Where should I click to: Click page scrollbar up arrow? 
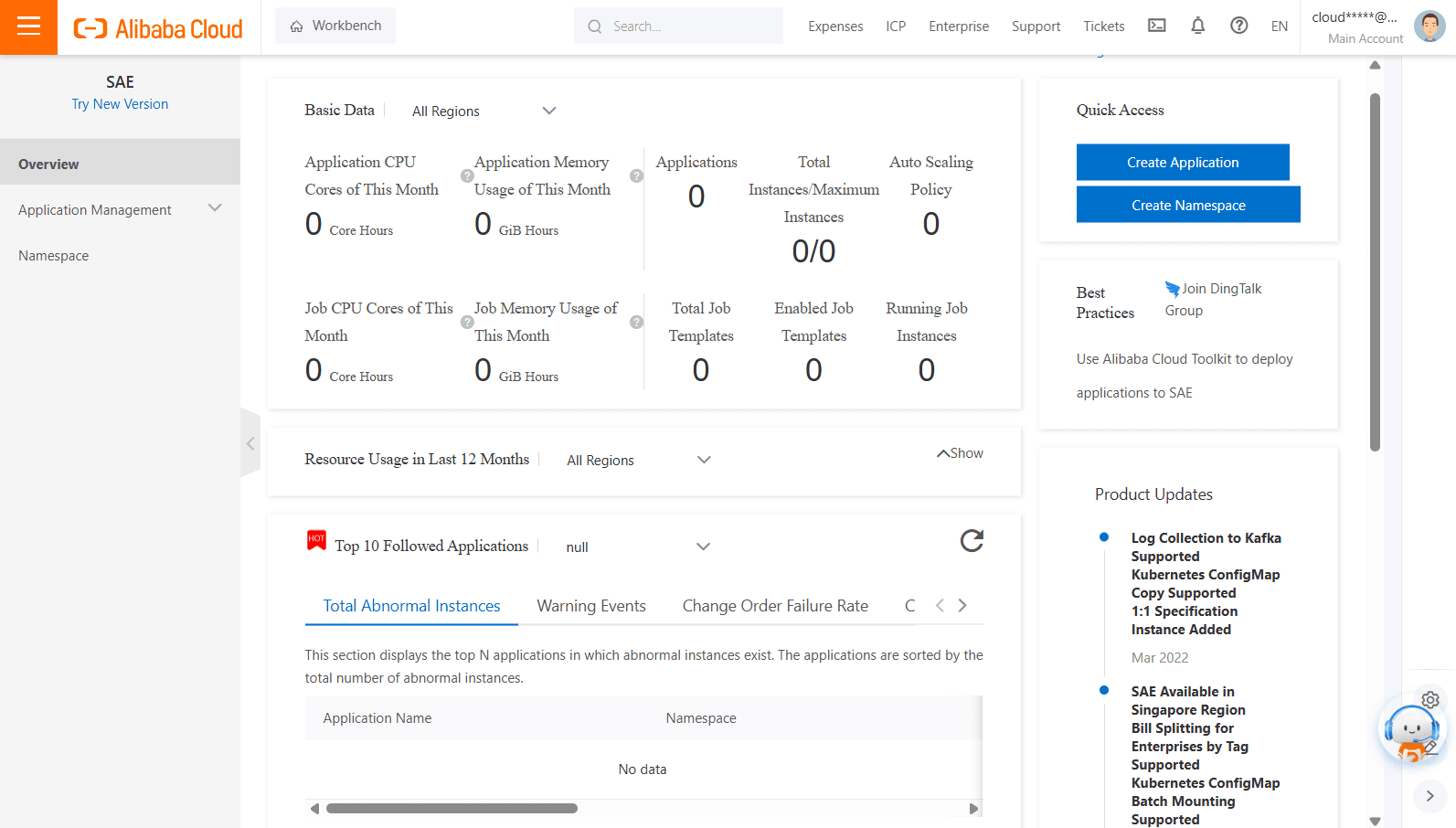[1375, 66]
